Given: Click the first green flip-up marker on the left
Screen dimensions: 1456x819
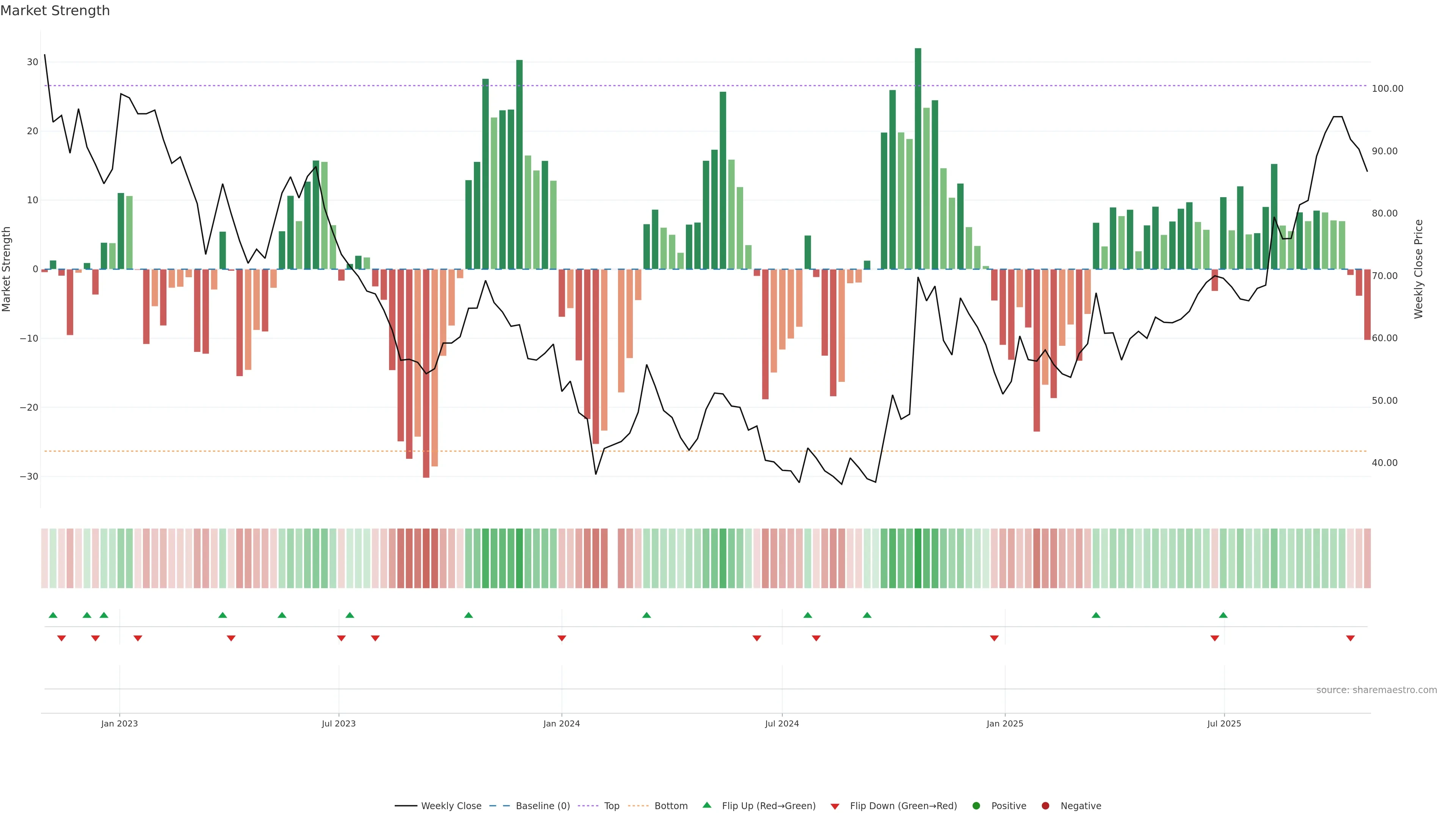Looking at the screenshot, I should click(x=53, y=615).
